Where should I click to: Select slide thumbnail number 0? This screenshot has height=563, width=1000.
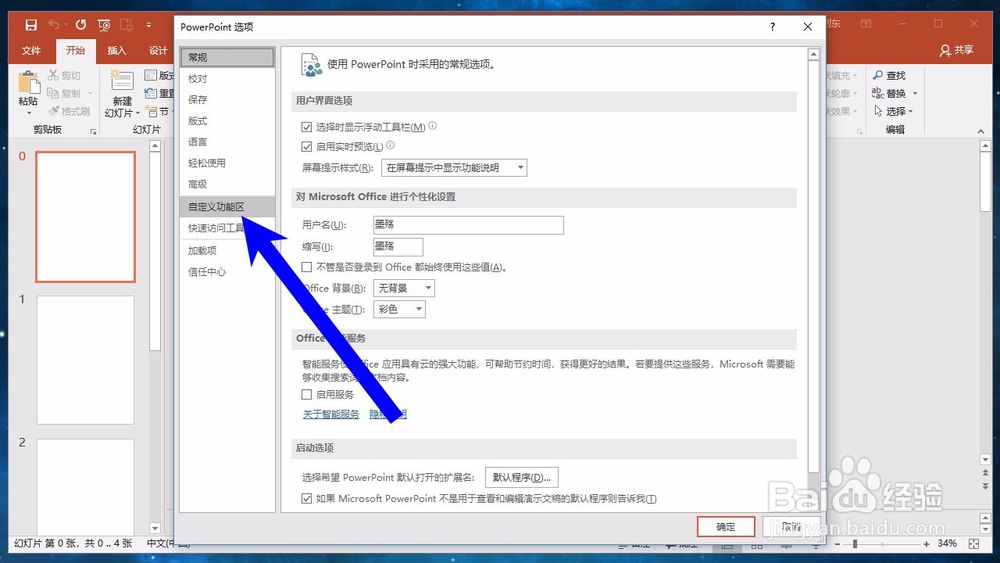[x=85, y=217]
